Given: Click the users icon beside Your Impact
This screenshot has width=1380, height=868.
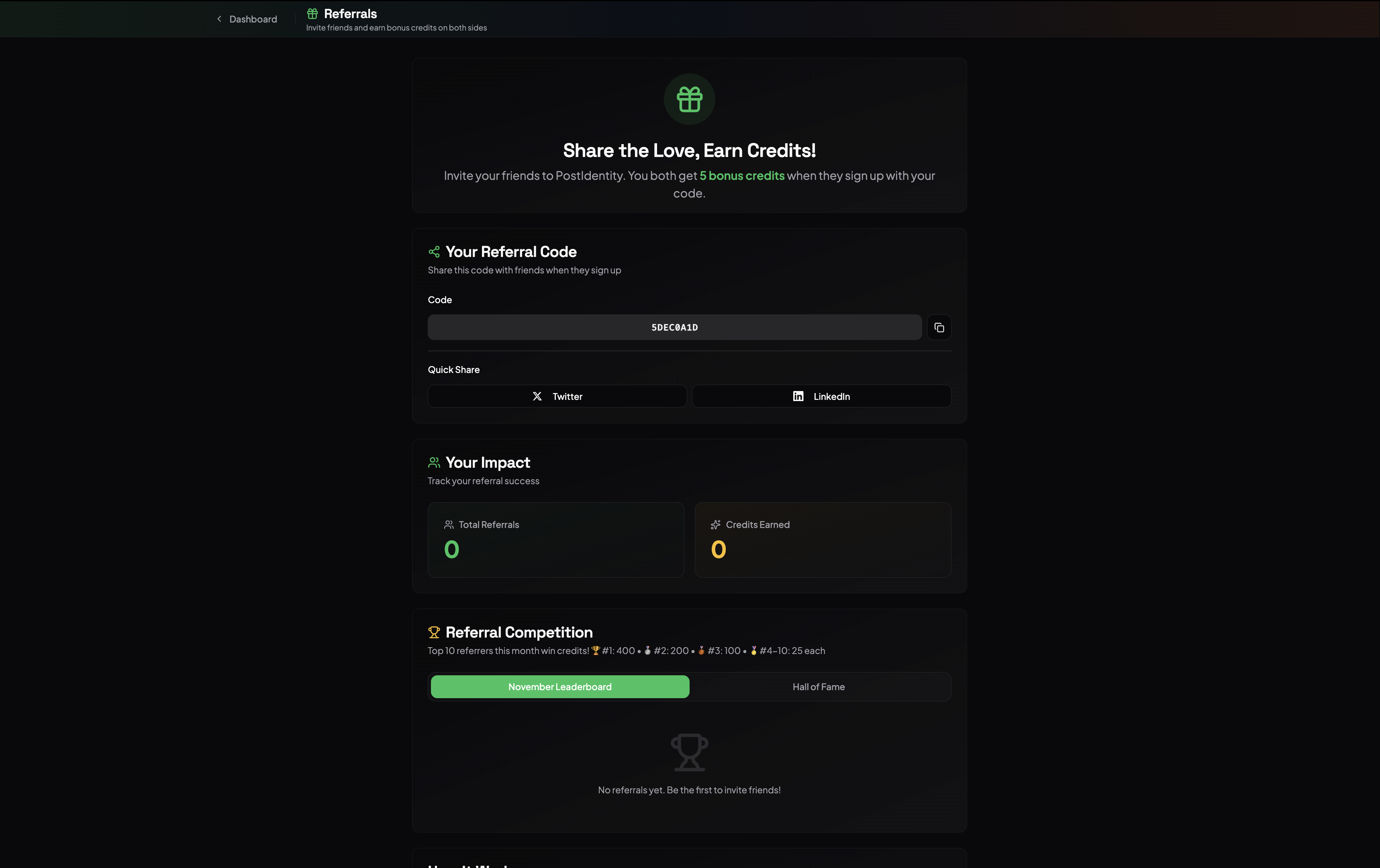Looking at the screenshot, I should pyautogui.click(x=434, y=463).
